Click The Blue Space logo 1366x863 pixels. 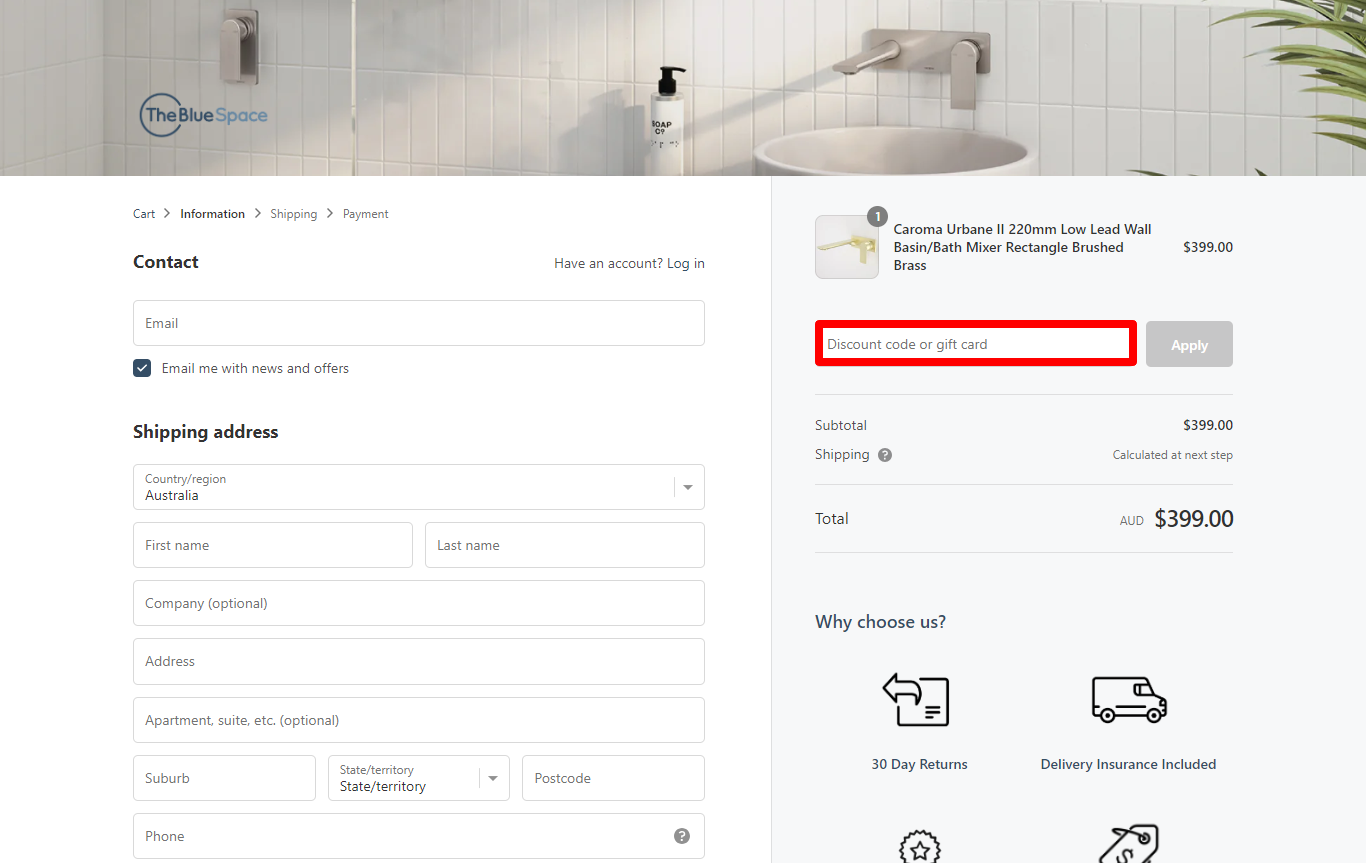point(204,115)
